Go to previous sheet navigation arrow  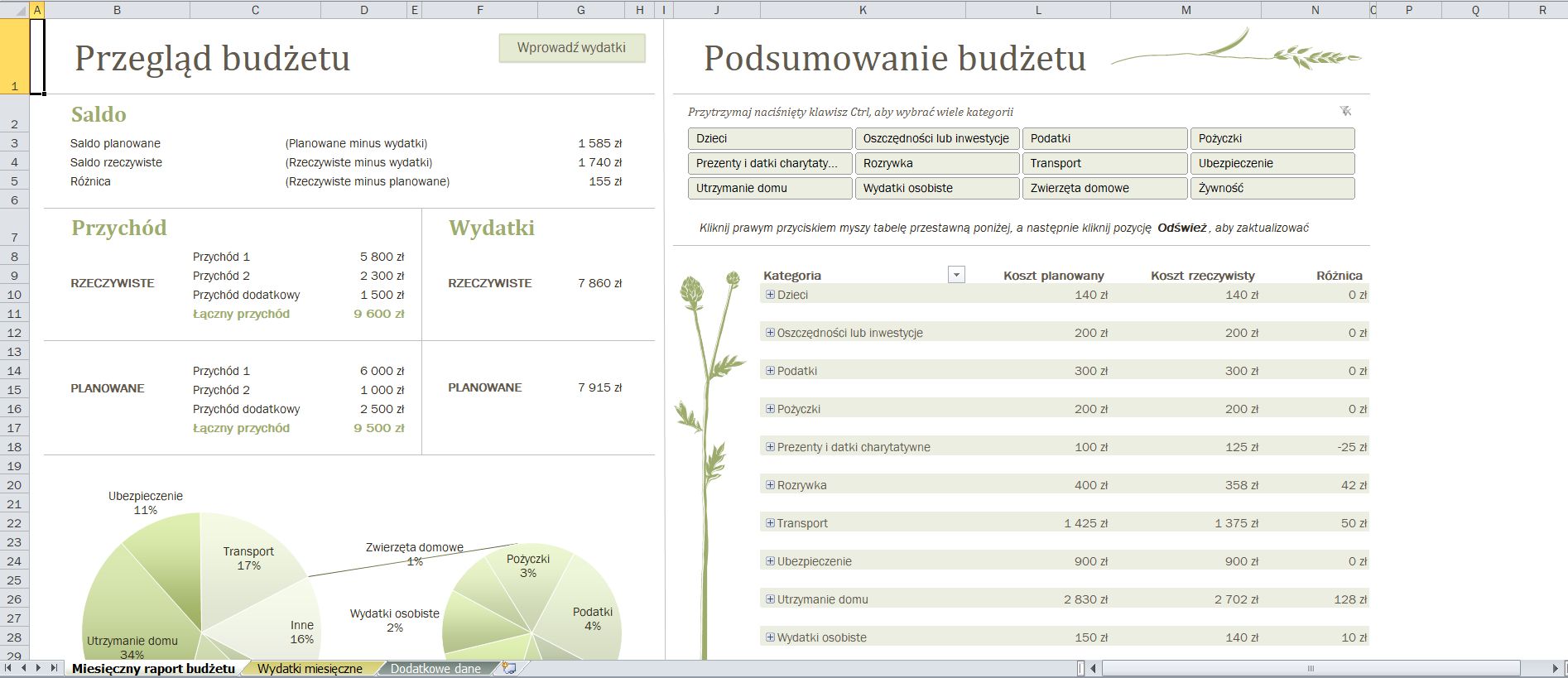(24, 668)
